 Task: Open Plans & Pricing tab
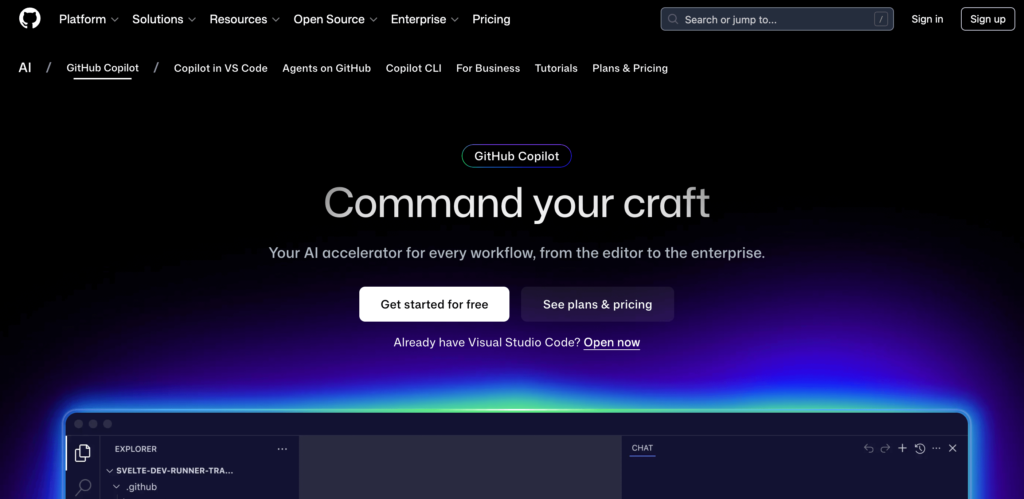pos(630,68)
